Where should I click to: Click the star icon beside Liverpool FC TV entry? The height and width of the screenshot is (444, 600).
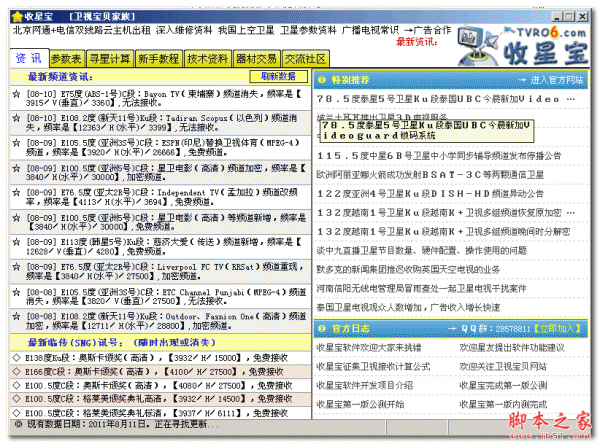(16, 267)
